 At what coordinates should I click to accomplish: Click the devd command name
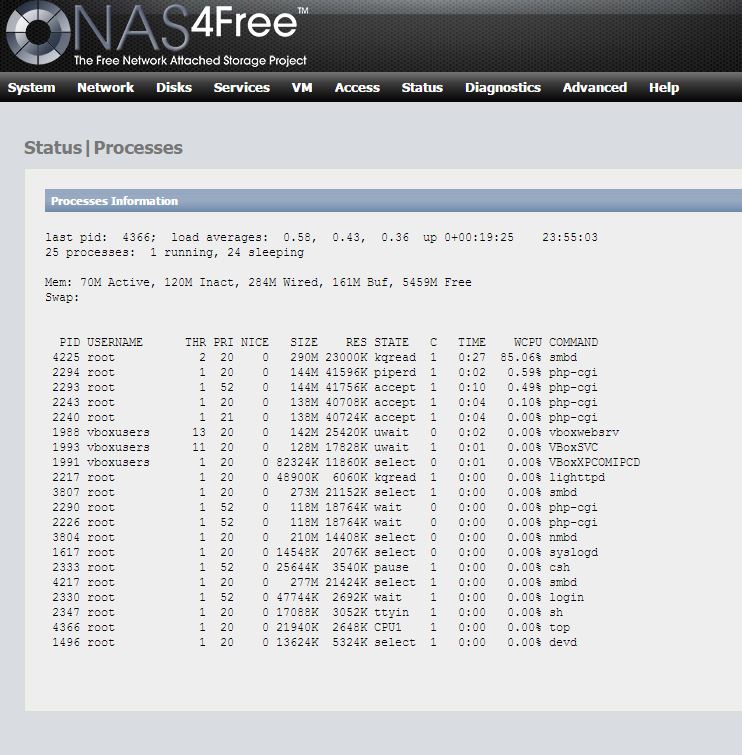[563, 642]
